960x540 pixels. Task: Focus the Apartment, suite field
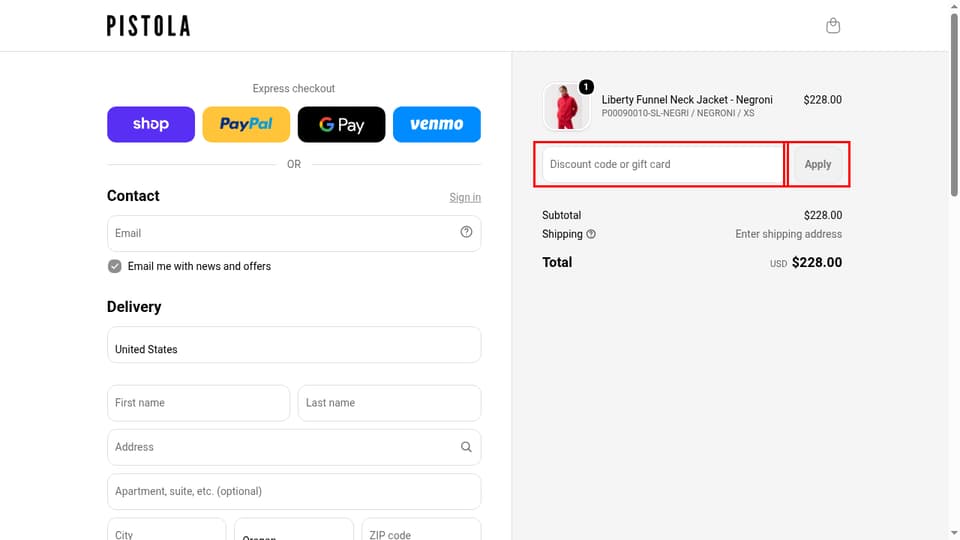coord(294,491)
